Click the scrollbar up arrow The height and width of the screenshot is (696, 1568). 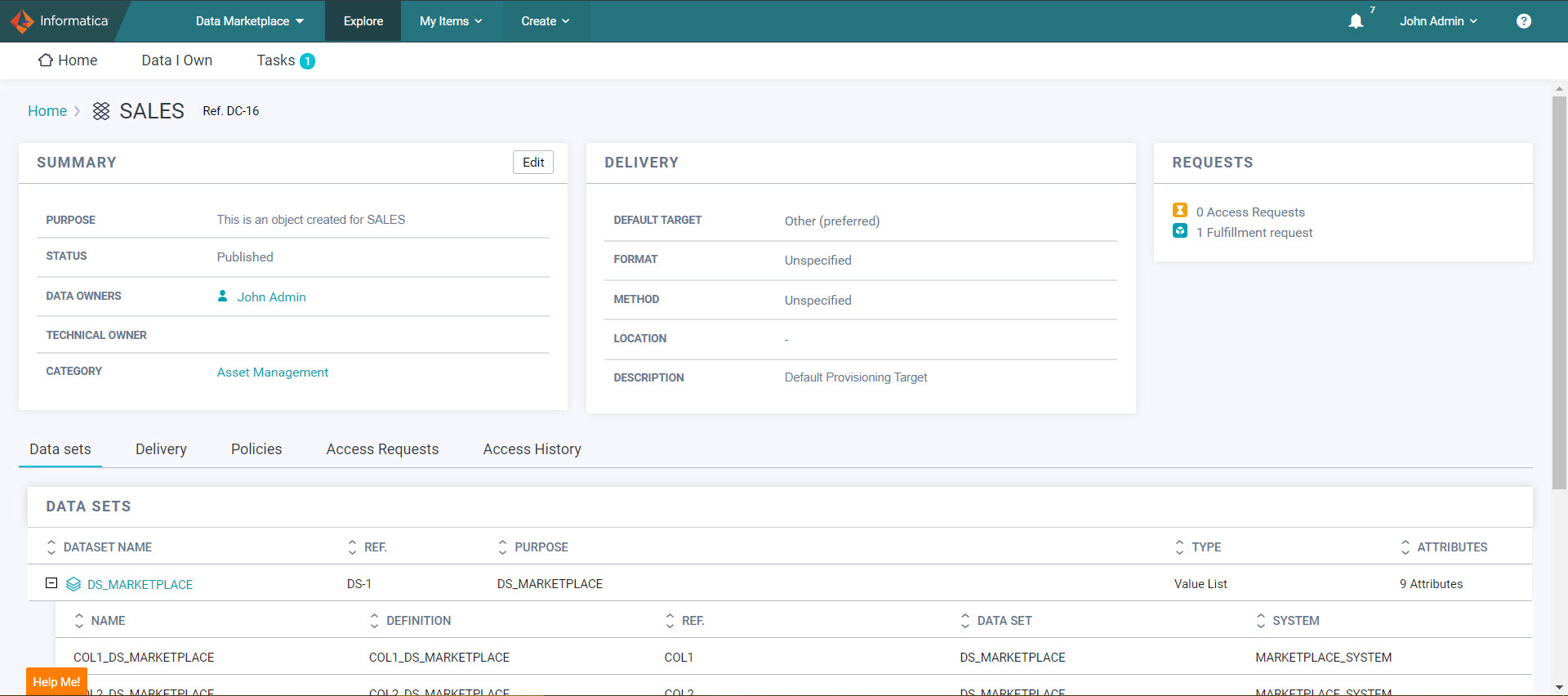1559,88
